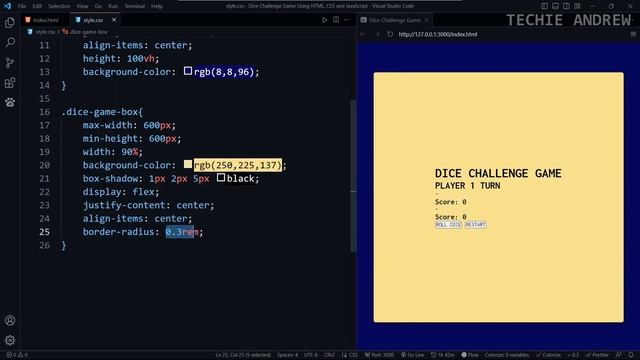Image resolution: width=640 pixels, height=360 pixels.
Task: Open the Help menu
Action: (157, 6)
